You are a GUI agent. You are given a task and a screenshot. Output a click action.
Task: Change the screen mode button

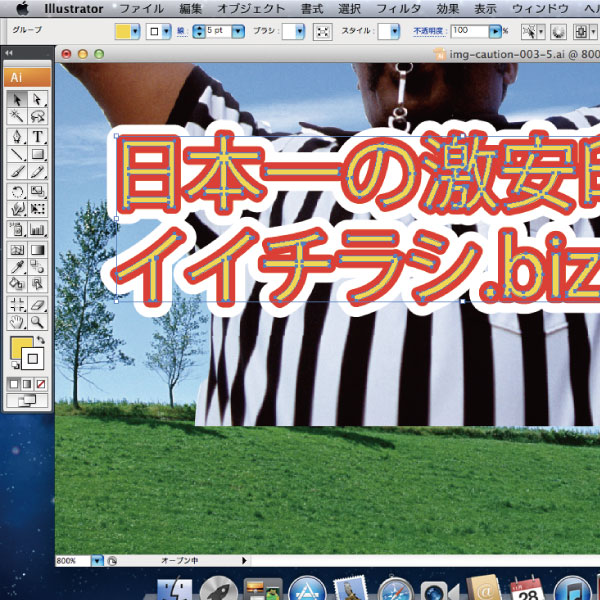27,401
